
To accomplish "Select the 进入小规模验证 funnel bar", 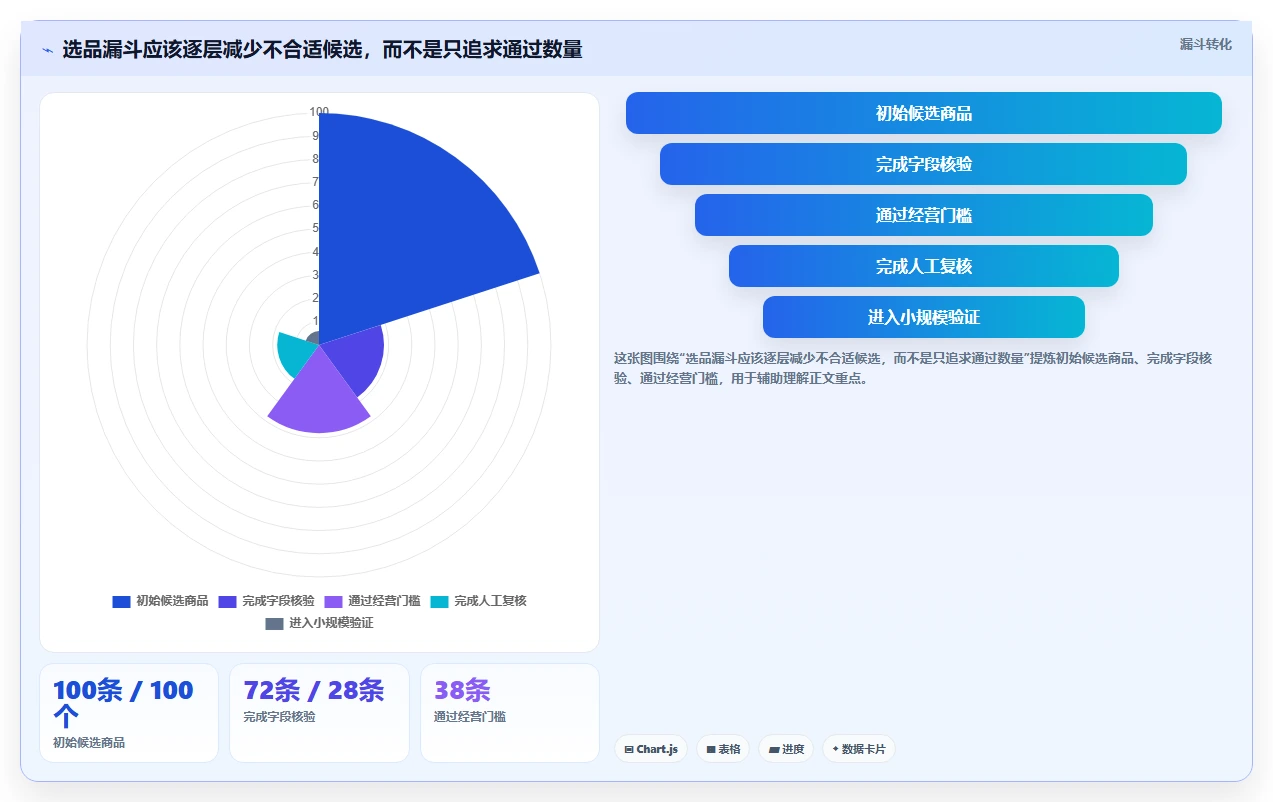I will click(x=923, y=317).
